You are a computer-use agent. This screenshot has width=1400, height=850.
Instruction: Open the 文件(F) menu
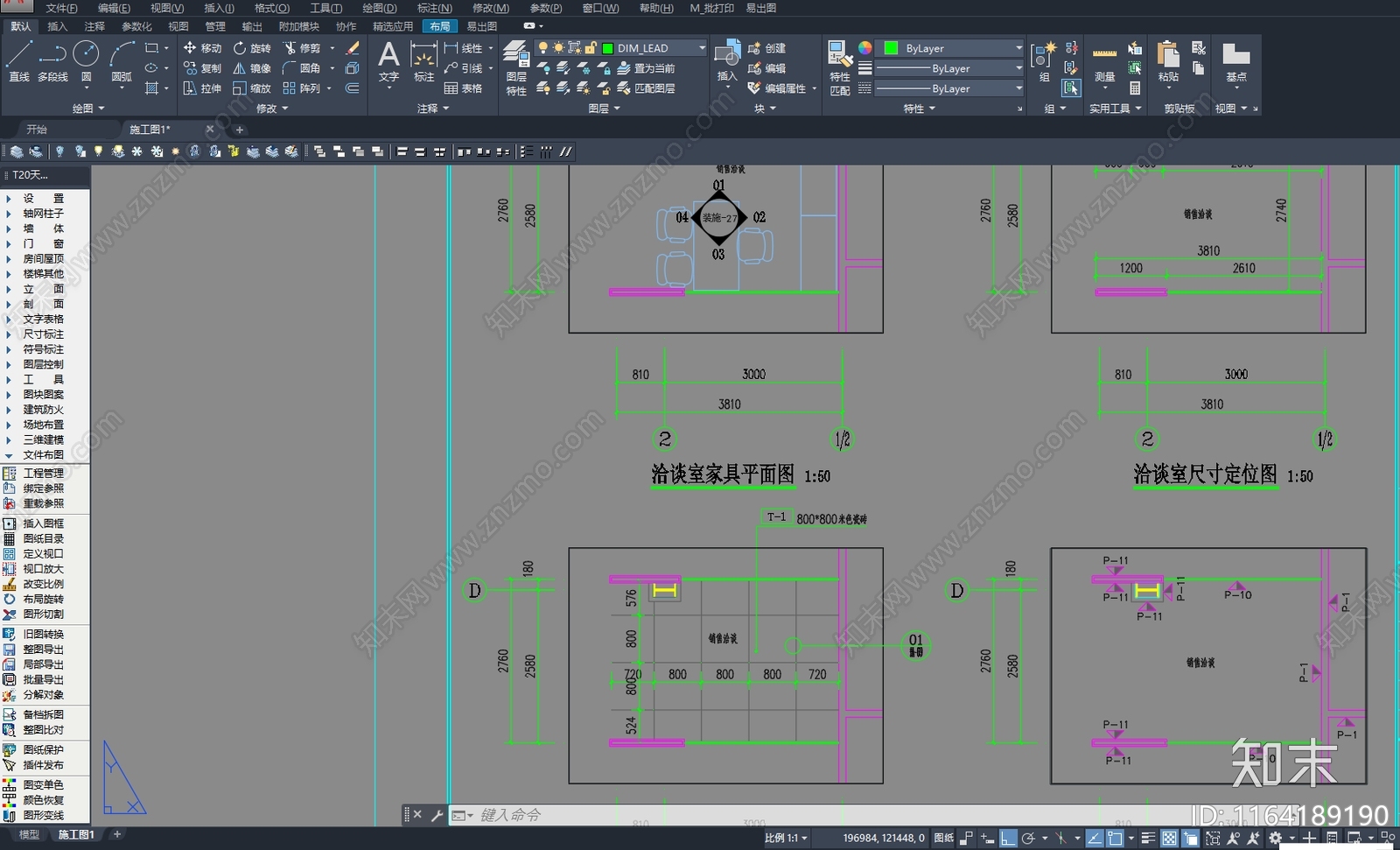coord(61,8)
